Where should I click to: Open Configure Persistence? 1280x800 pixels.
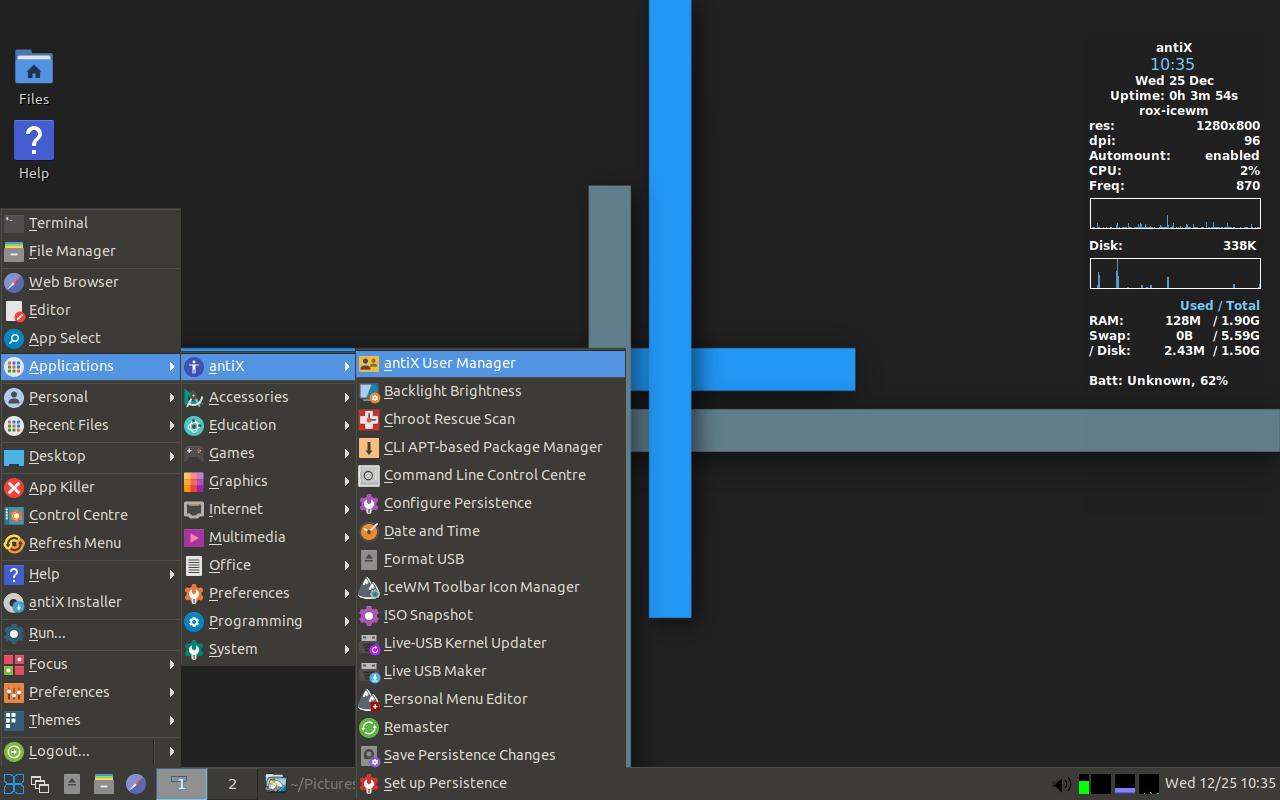point(491,503)
